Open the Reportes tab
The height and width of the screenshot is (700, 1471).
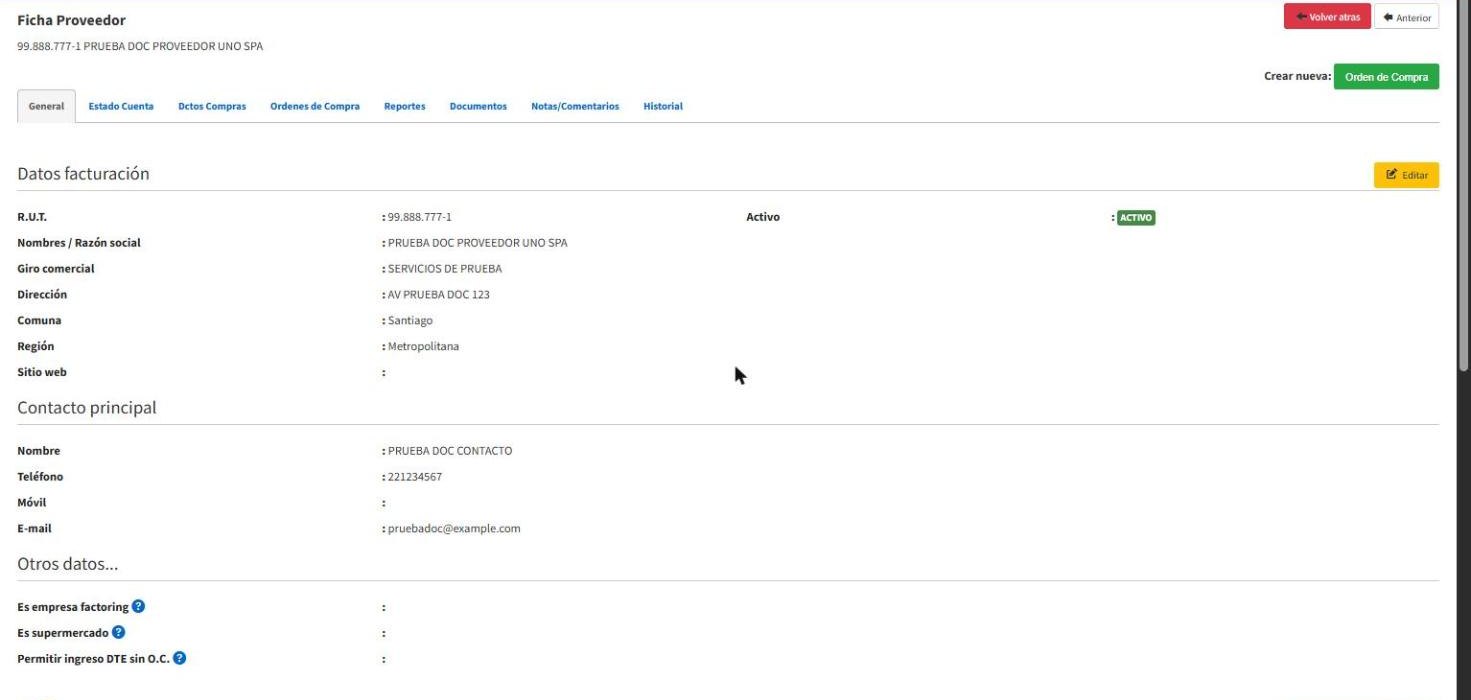pos(405,107)
